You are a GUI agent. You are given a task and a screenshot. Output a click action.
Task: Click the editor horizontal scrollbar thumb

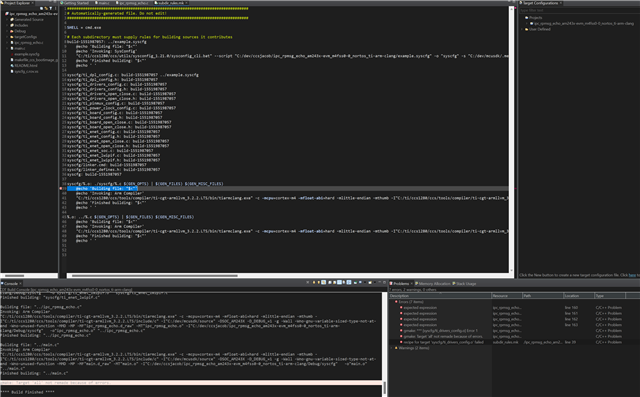point(155,275)
